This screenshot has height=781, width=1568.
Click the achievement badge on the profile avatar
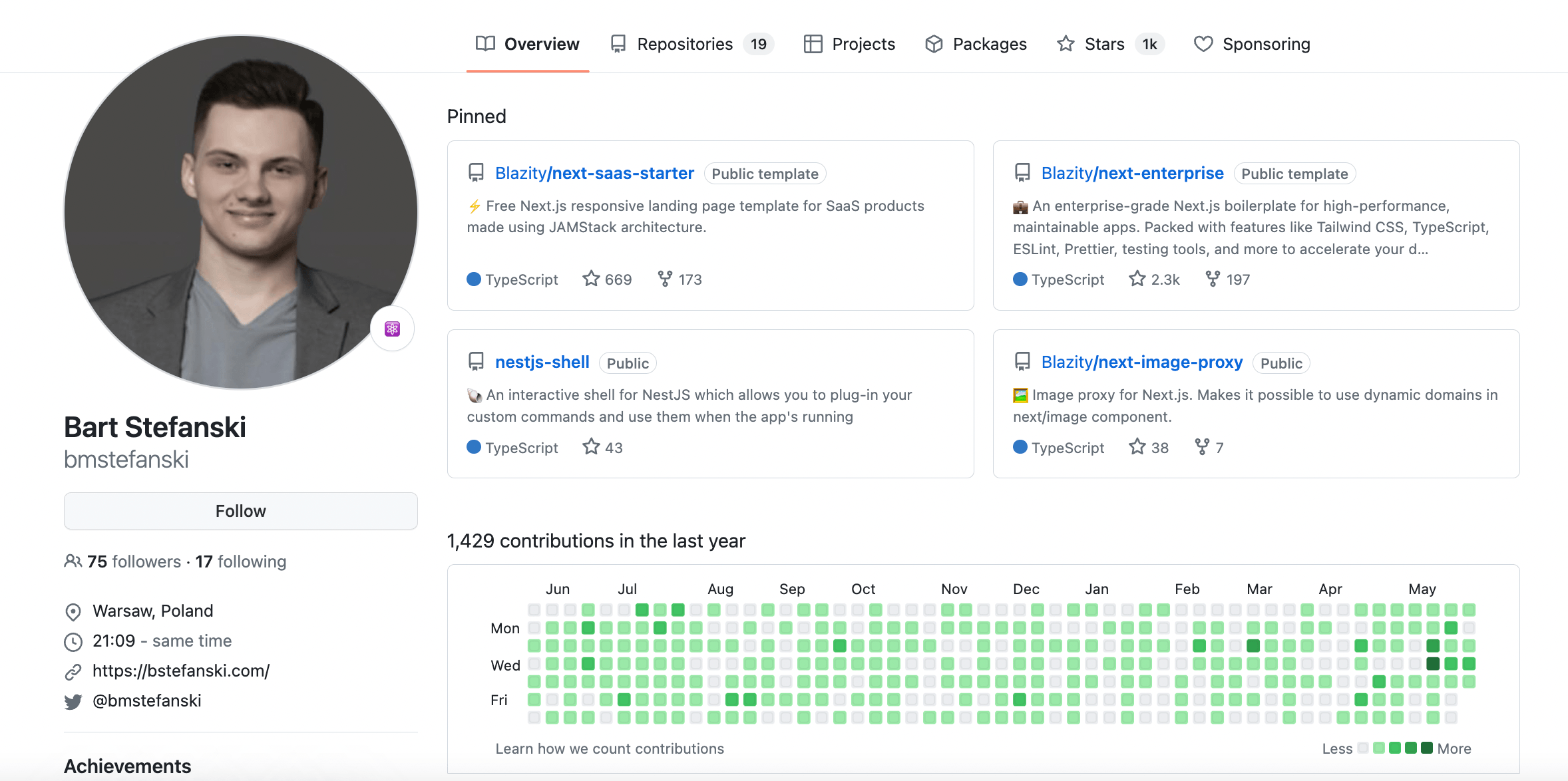point(392,328)
